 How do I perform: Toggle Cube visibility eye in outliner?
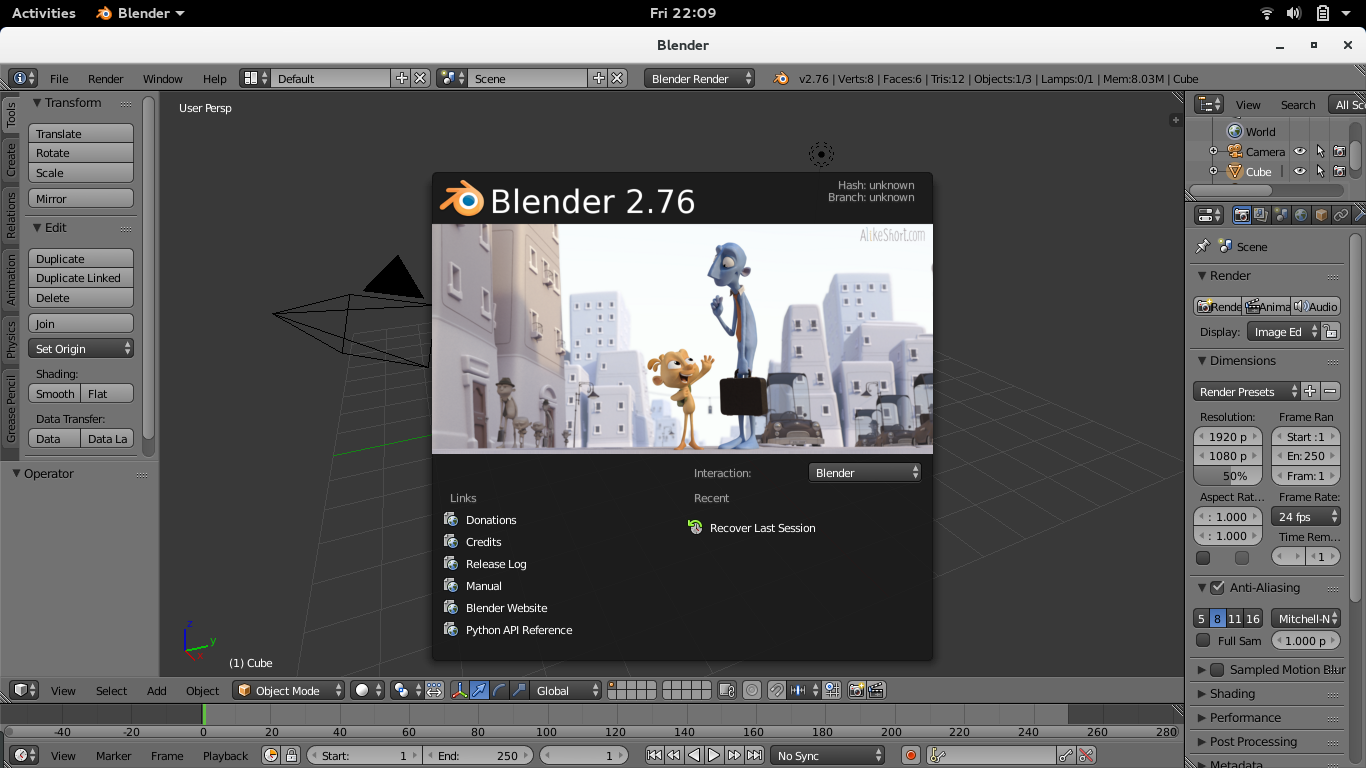click(1300, 172)
